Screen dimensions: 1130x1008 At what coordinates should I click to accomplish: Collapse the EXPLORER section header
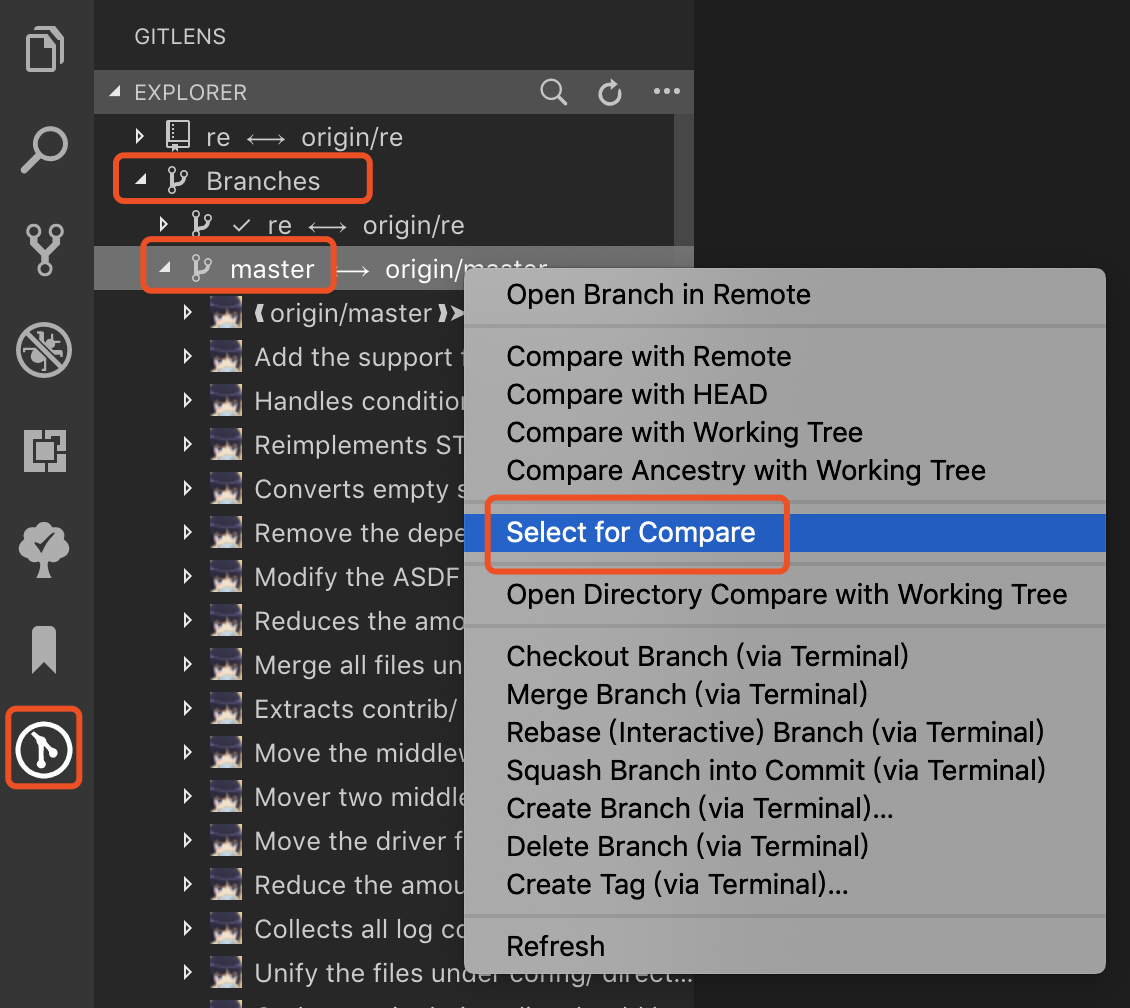[x=115, y=92]
